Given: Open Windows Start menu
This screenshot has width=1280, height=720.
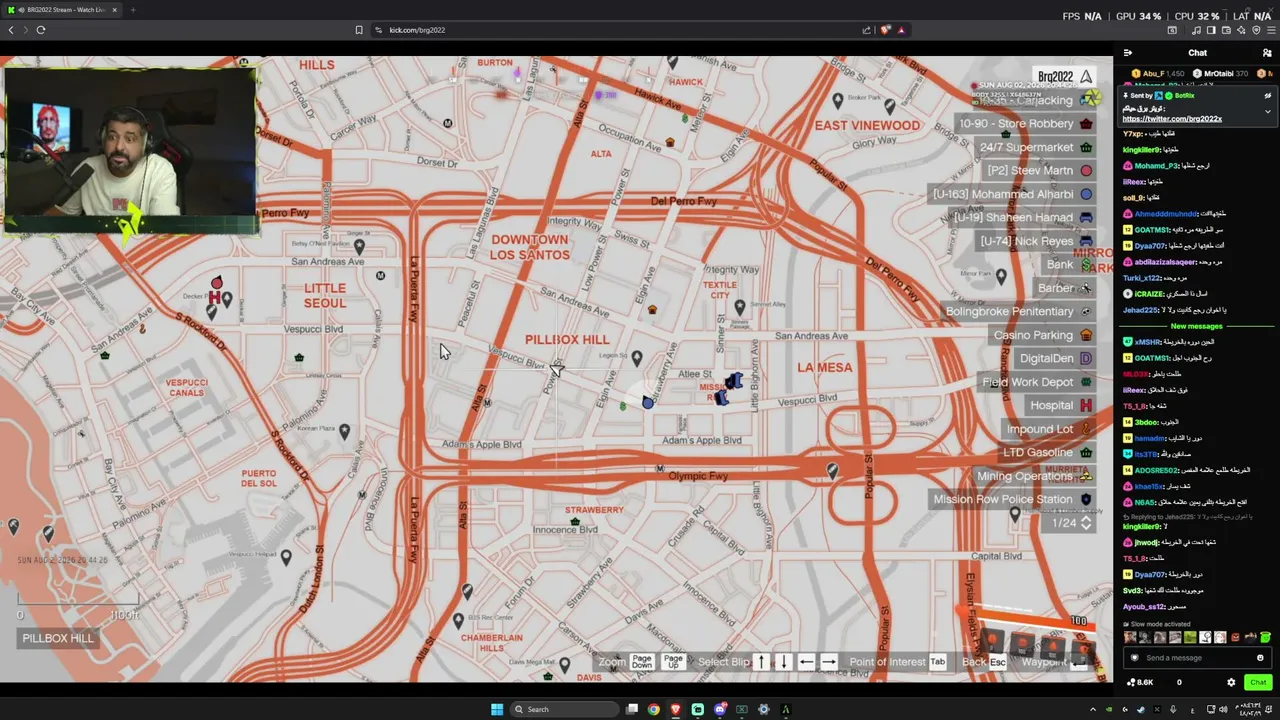Looking at the screenshot, I should point(497,710).
